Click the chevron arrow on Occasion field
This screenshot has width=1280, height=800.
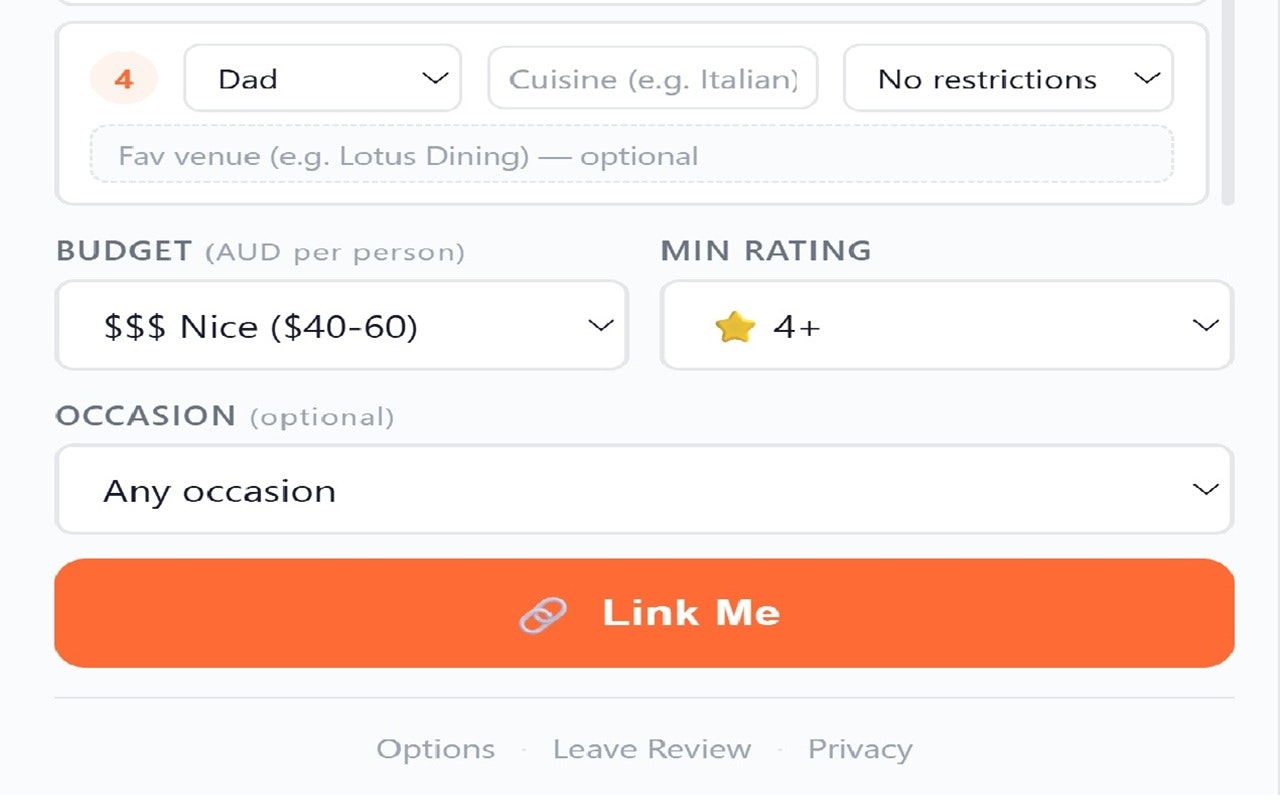pyautogui.click(x=1206, y=490)
